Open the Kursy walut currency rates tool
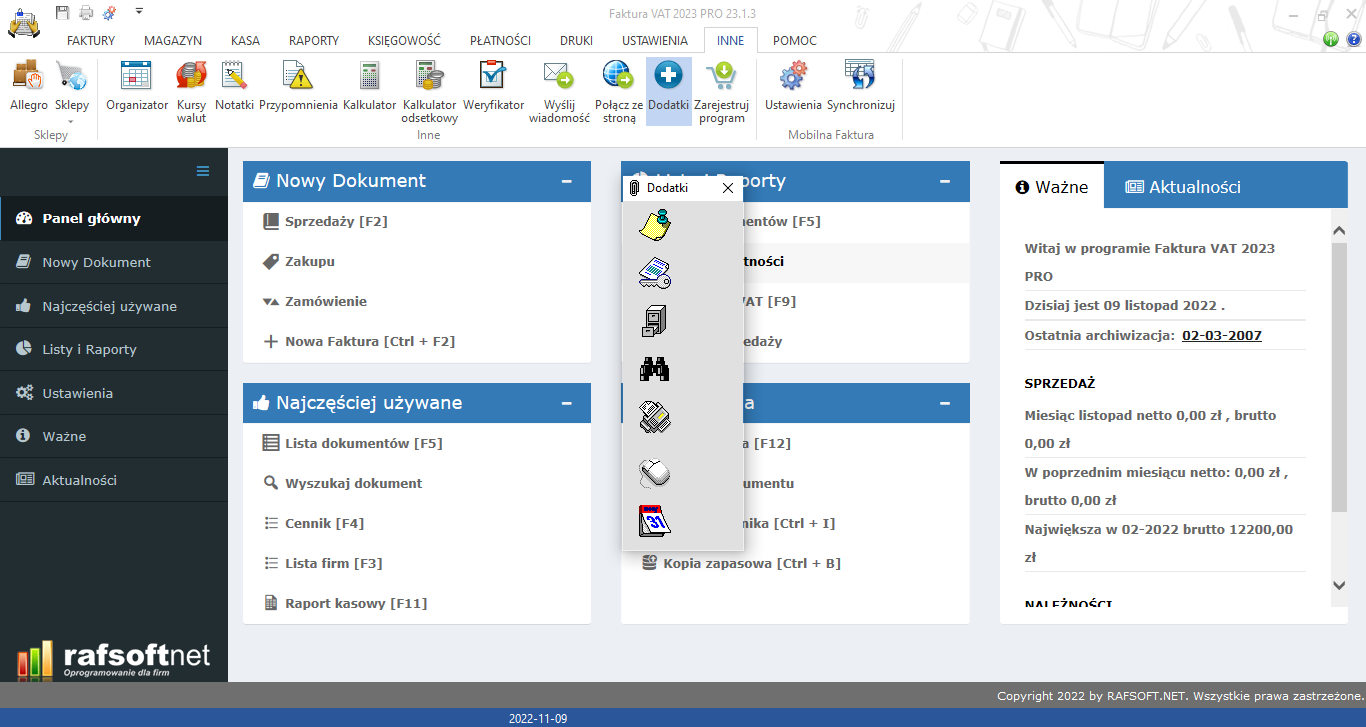 click(191, 90)
